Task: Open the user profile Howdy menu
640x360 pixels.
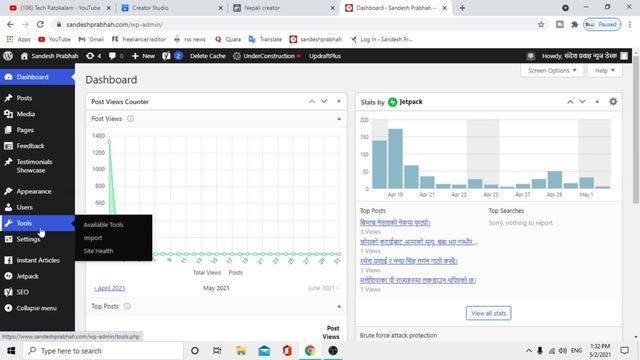Action: point(584,56)
